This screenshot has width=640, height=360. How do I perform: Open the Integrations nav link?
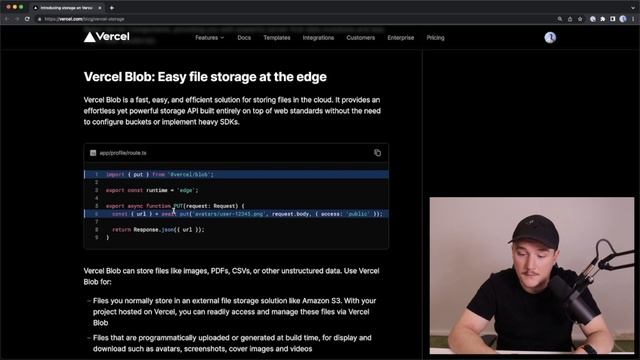pyautogui.click(x=318, y=38)
